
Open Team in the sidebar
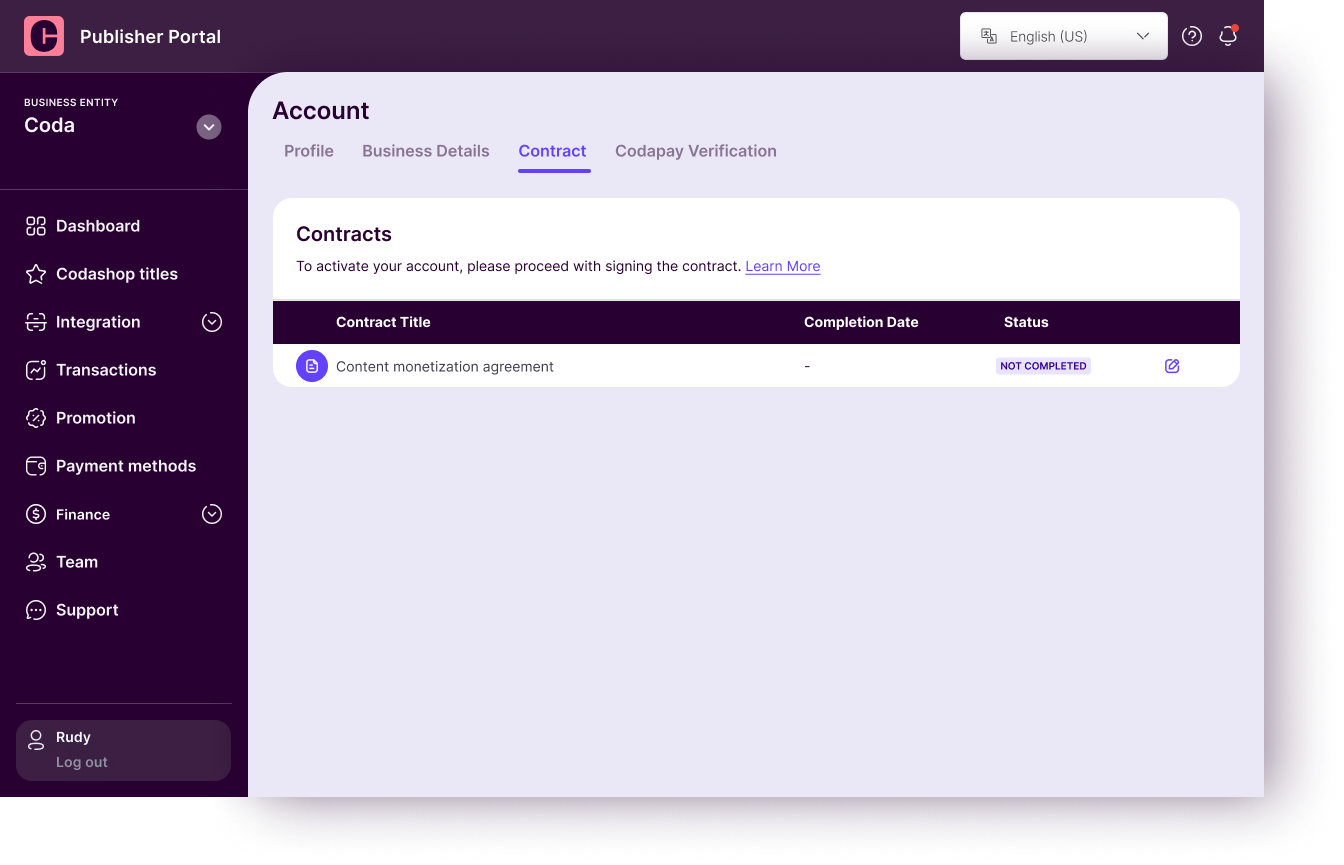(77, 562)
